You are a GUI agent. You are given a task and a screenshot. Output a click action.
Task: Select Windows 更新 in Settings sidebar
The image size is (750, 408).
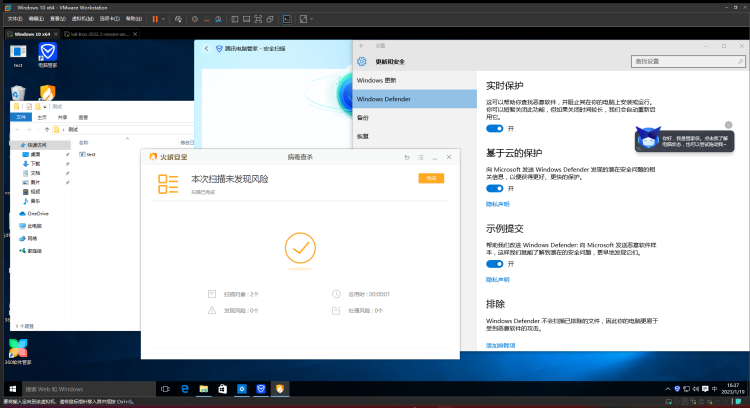[x=414, y=80]
